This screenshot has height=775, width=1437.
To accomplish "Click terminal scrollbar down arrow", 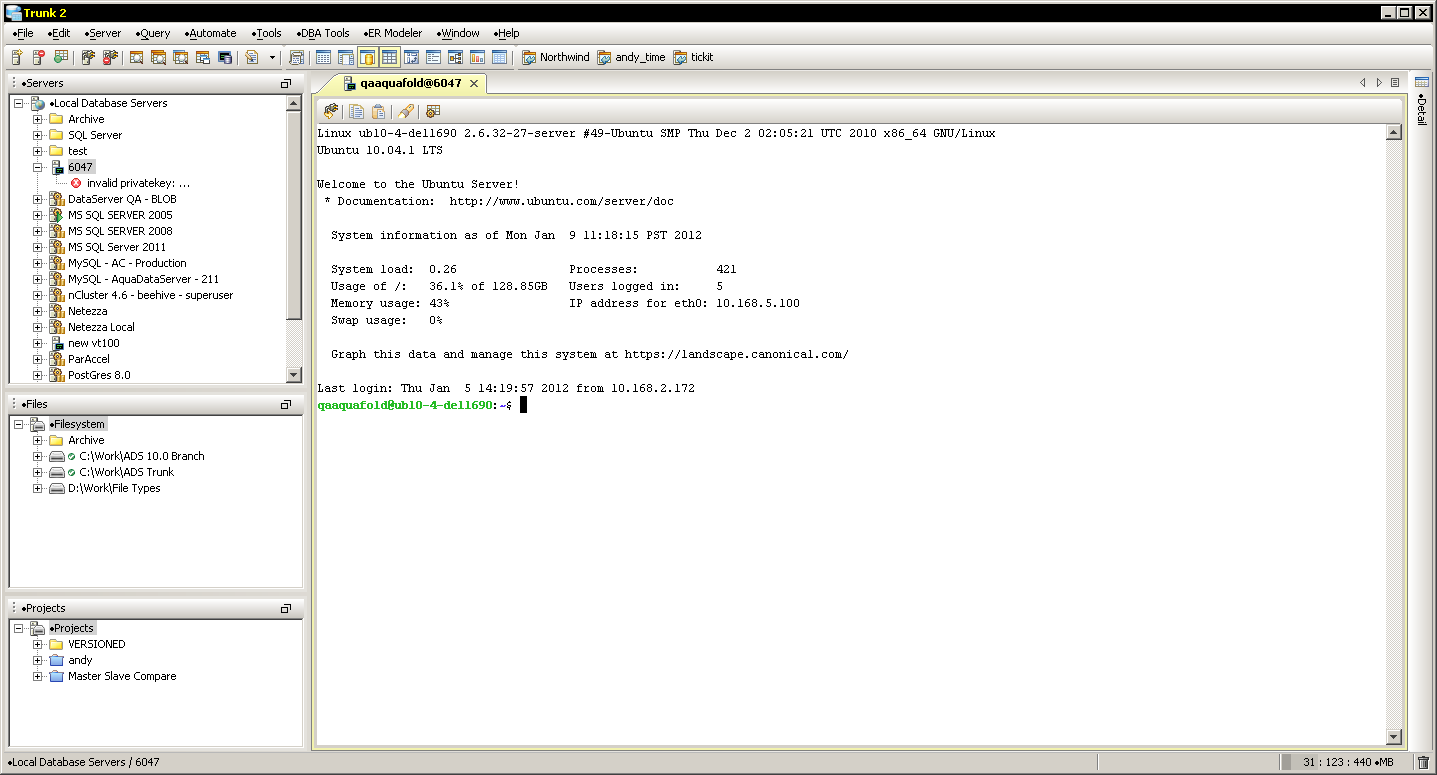I will (1395, 737).
